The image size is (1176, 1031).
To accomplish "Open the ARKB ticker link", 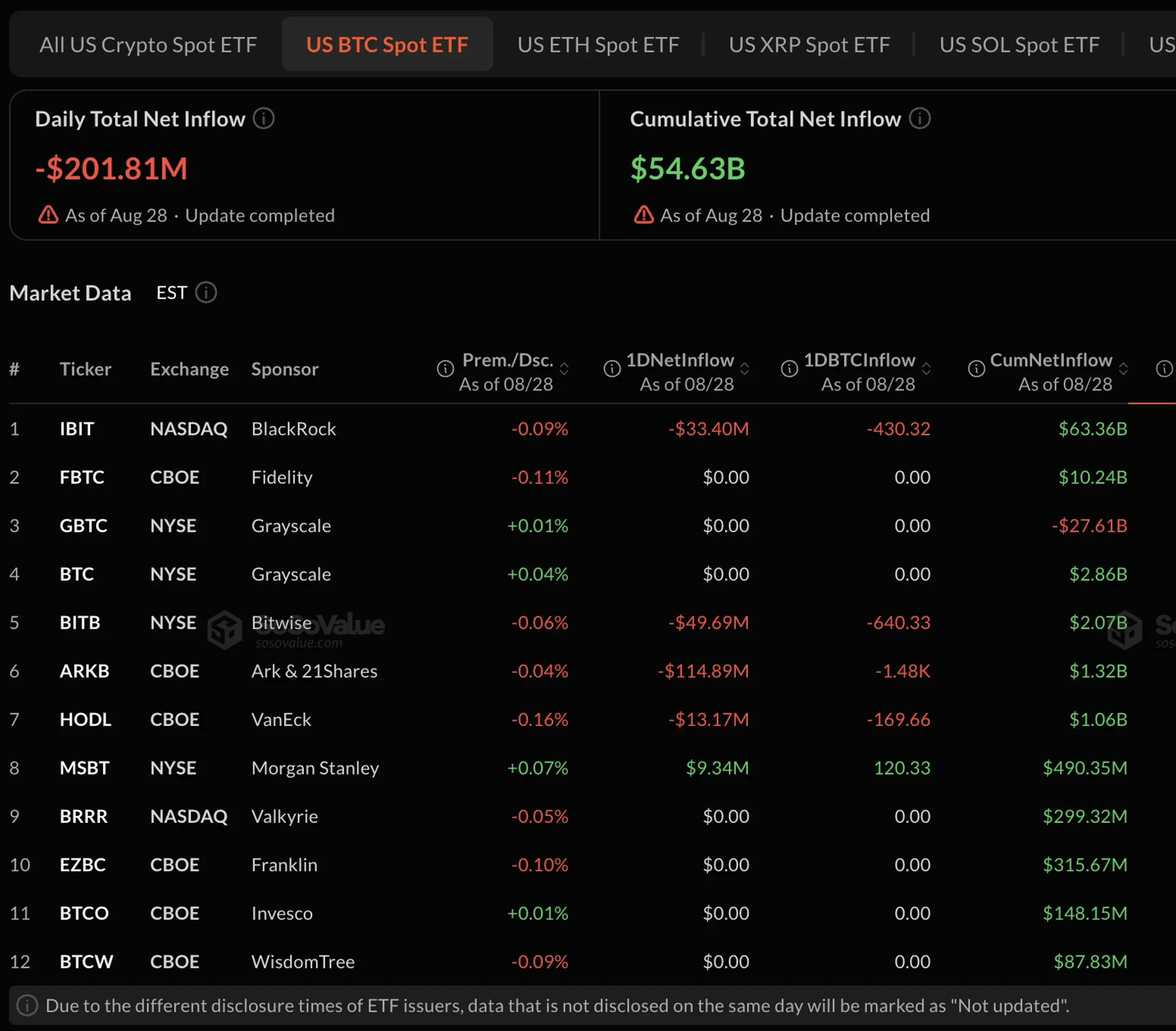I will point(85,671).
